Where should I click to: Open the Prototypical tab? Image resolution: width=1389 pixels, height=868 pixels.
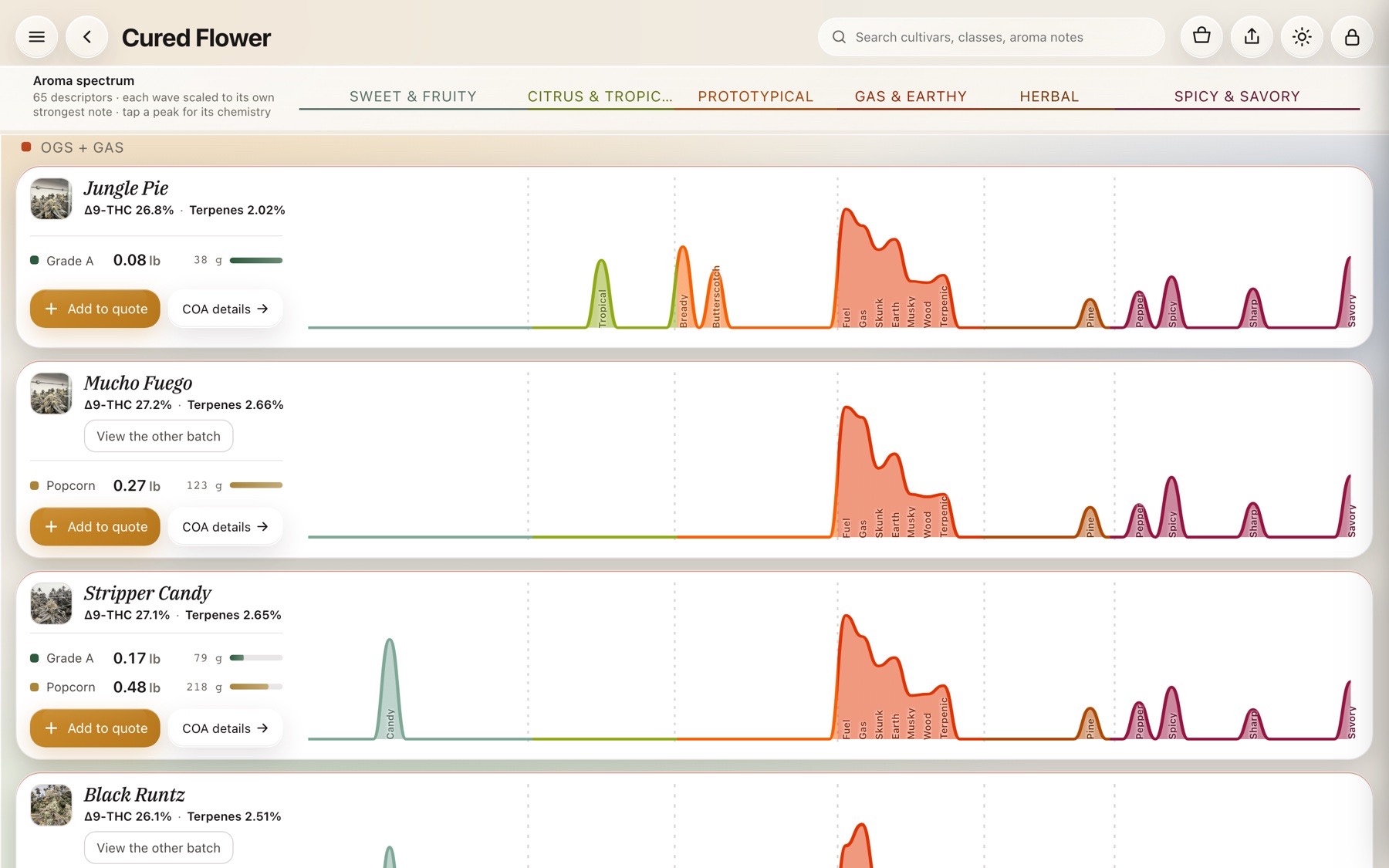click(x=755, y=96)
